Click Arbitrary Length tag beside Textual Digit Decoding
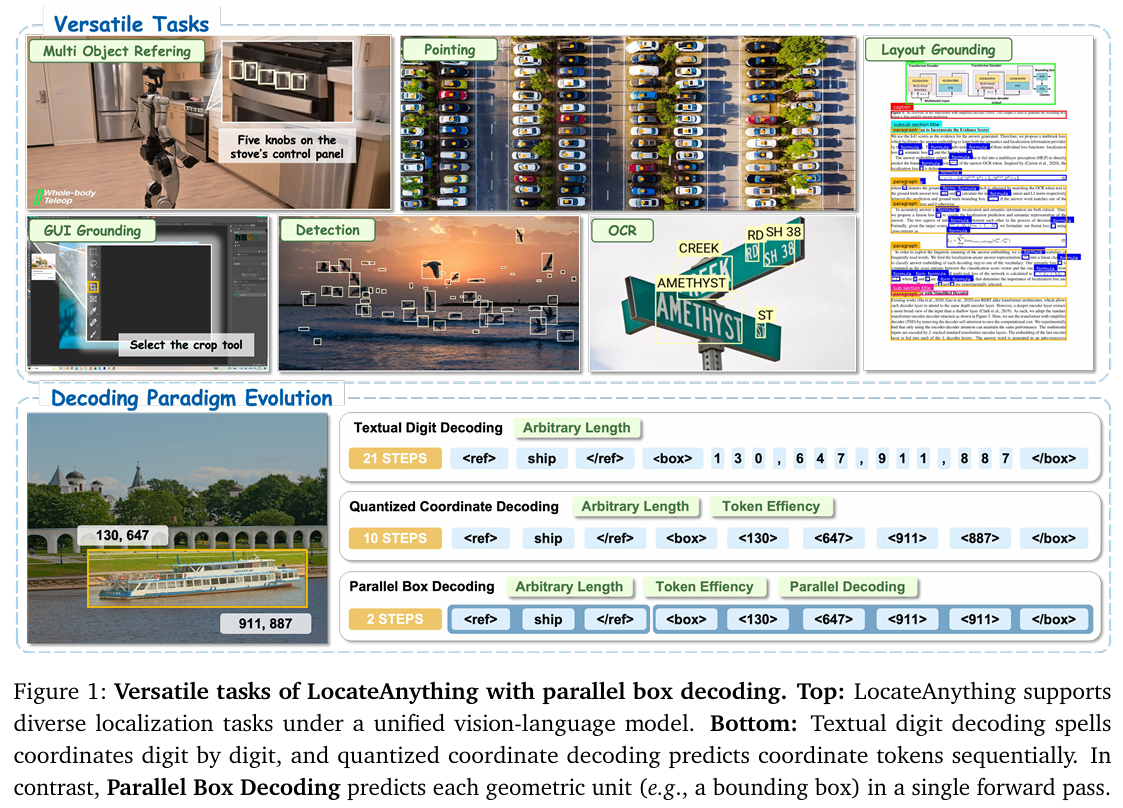This screenshot has width=1123, height=808. click(x=577, y=428)
